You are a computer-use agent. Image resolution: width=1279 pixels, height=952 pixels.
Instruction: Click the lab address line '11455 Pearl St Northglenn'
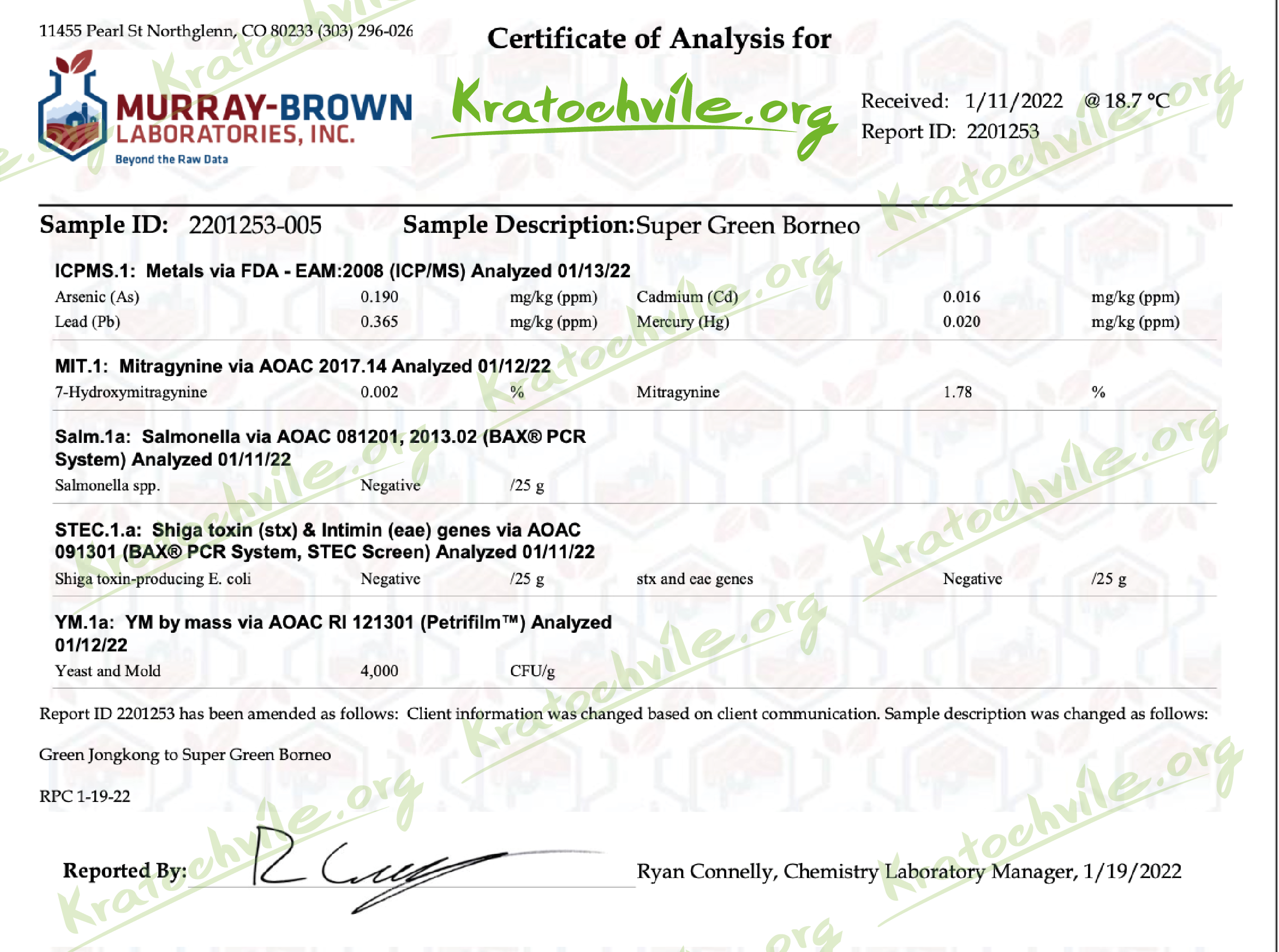click(226, 31)
